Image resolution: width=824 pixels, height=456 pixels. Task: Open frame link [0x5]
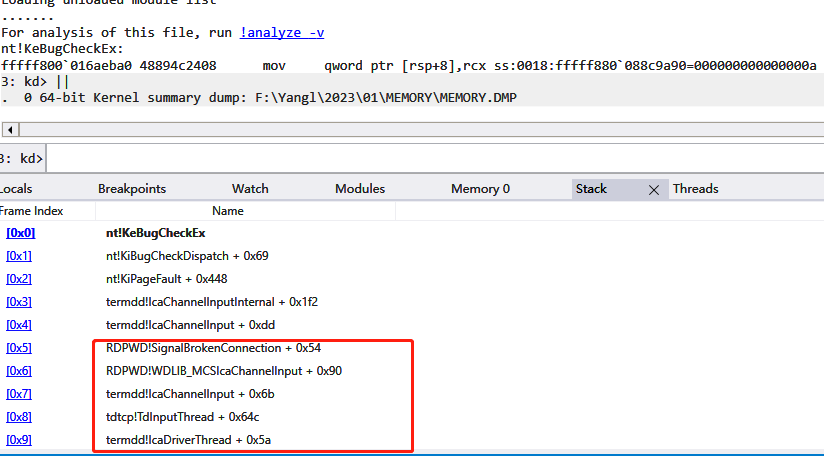(19, 348)
